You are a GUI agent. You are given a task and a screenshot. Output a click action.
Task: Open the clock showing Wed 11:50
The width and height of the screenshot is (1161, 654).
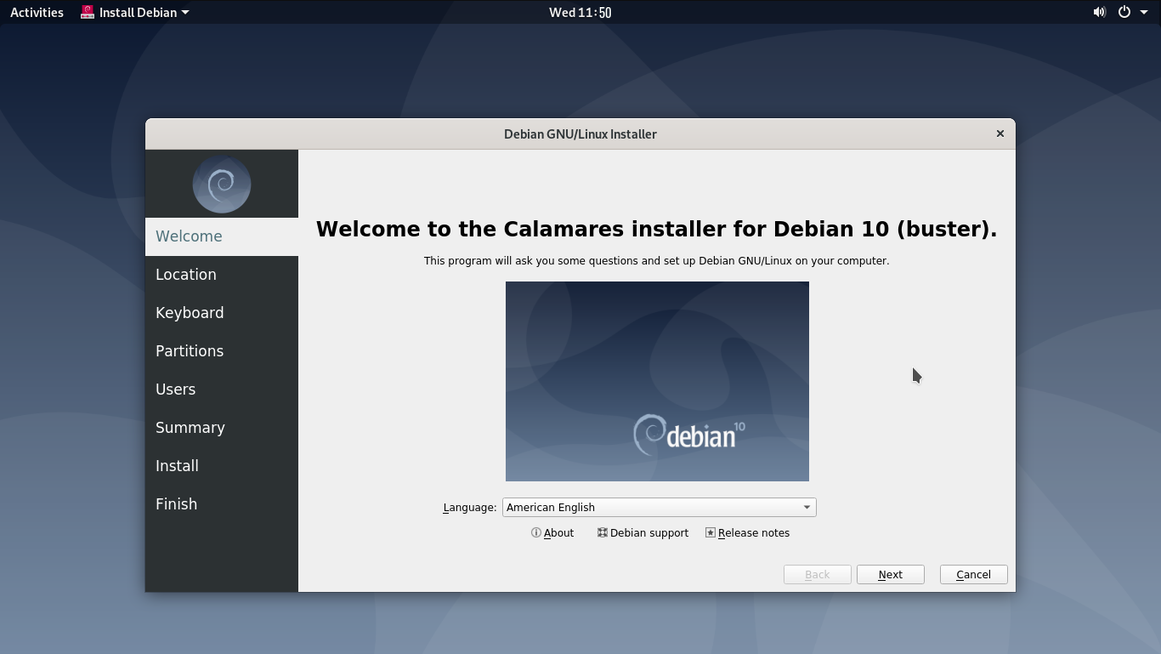pyautogui.click(x=580, y=12)
